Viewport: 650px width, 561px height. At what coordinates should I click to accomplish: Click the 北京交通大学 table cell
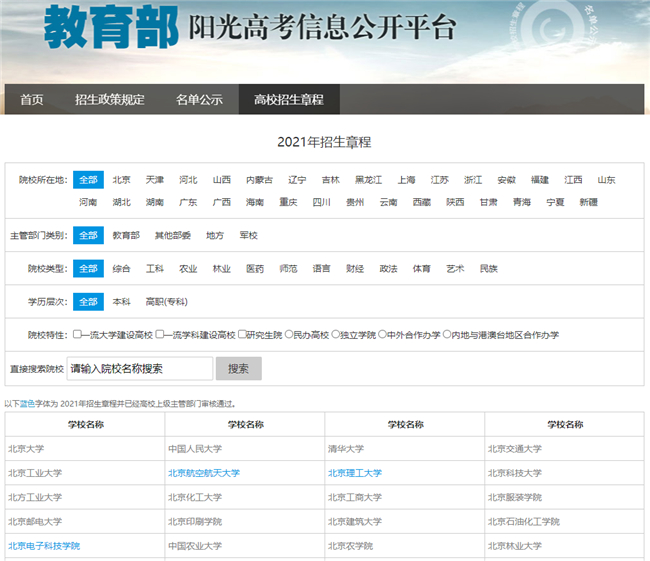(564, 449)
